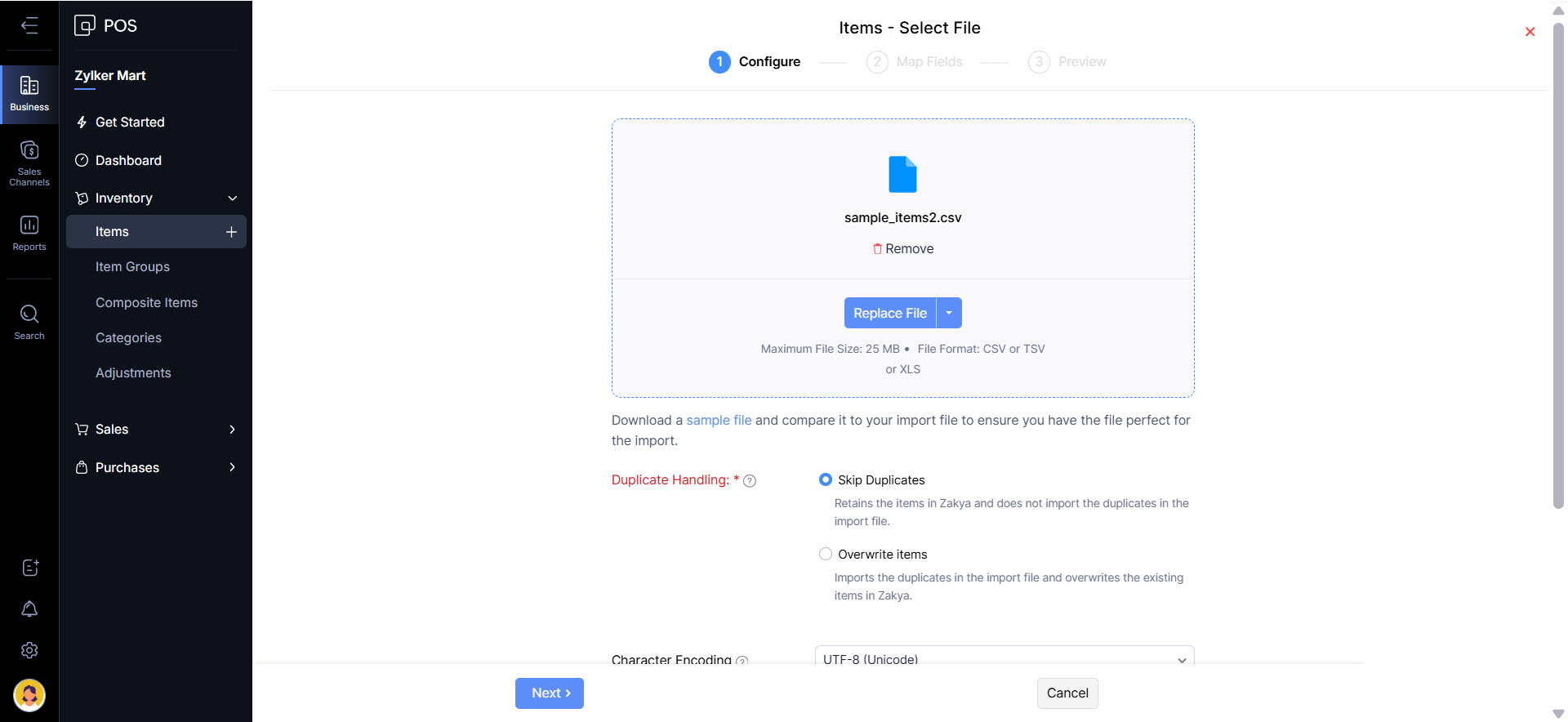1568x722 pixels.
Task: Open the Character Encoding dropdown
Action: tap(1004, 657)
